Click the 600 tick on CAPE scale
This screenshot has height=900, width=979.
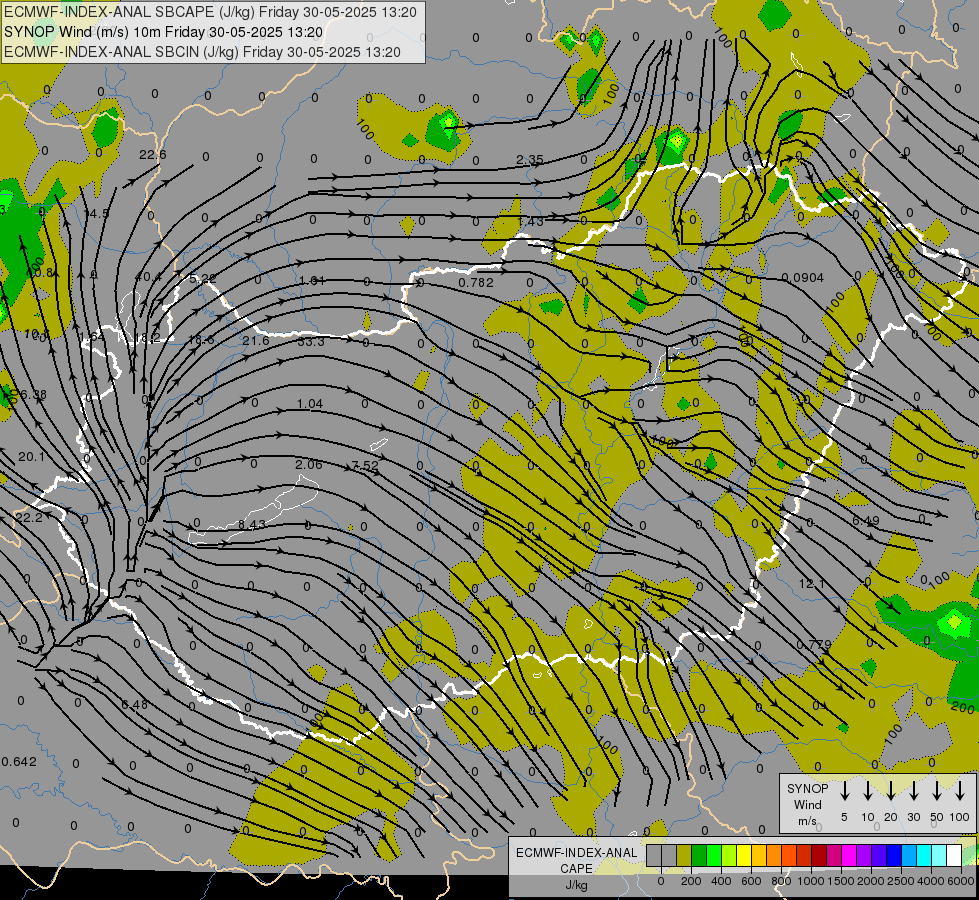tap(751, 881)
